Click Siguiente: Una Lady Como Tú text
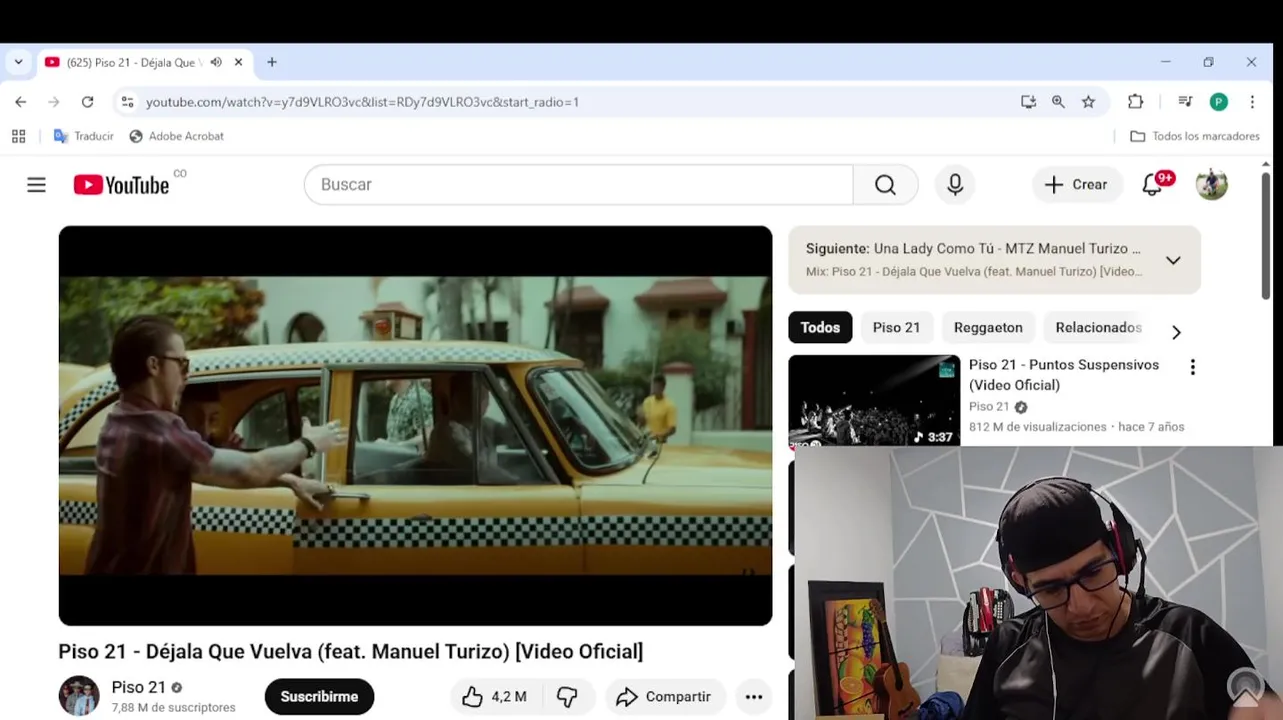Screen dimensions: 1283x720 [x=973, y=248]
